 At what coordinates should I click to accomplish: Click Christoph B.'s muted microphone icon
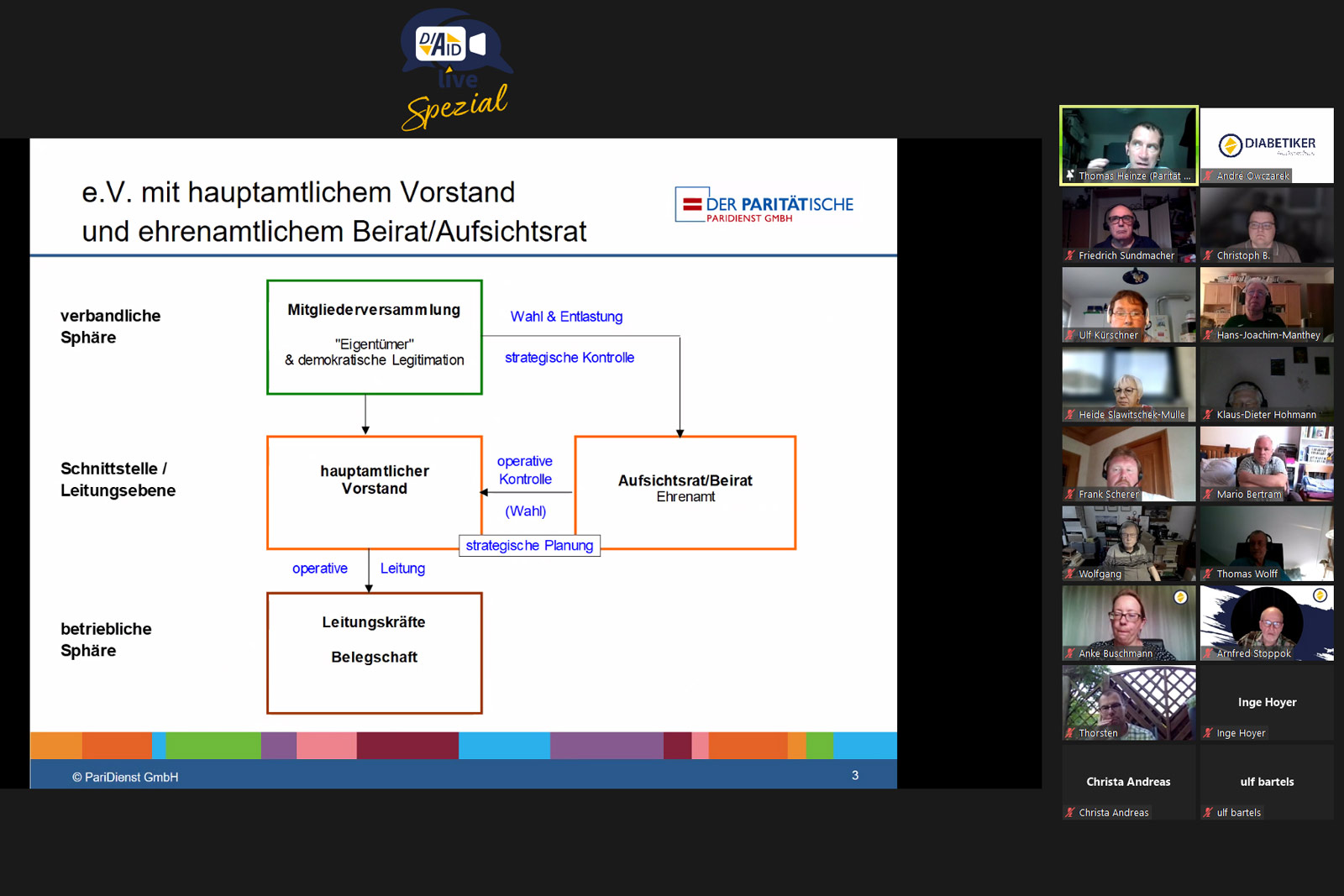[x=1207, y=255]
